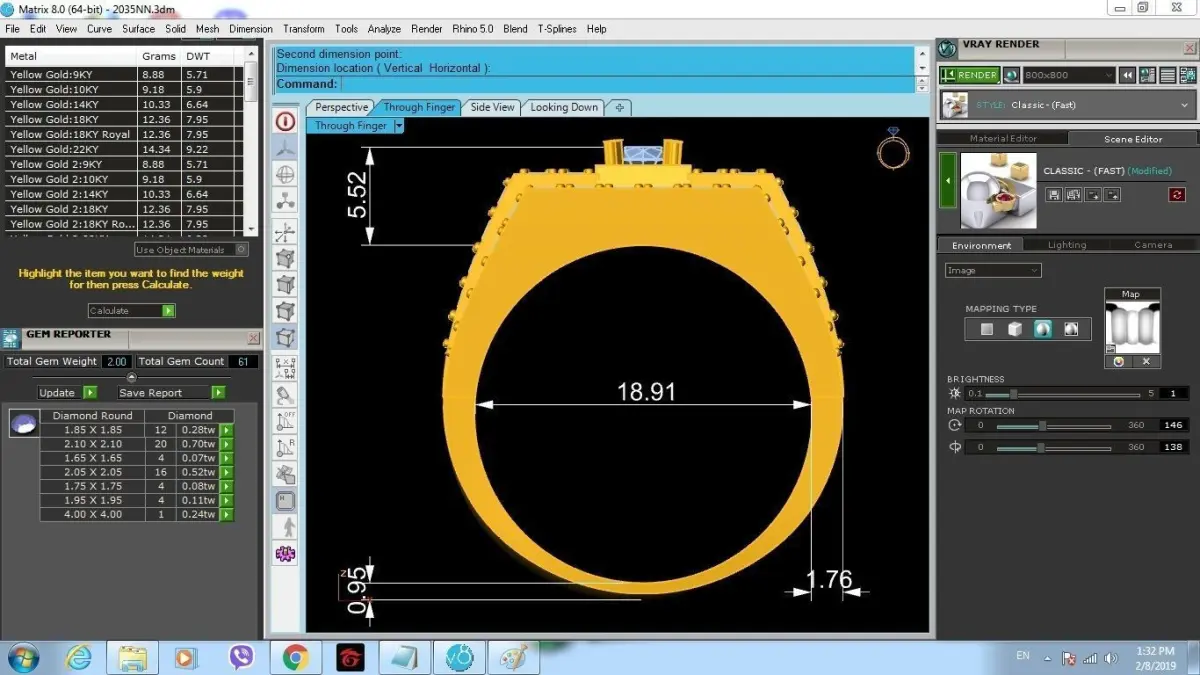The width and height of the screenshot is (1200, 675).
Task: Open the Image environment type dropdown
Action: pos(993,270)
